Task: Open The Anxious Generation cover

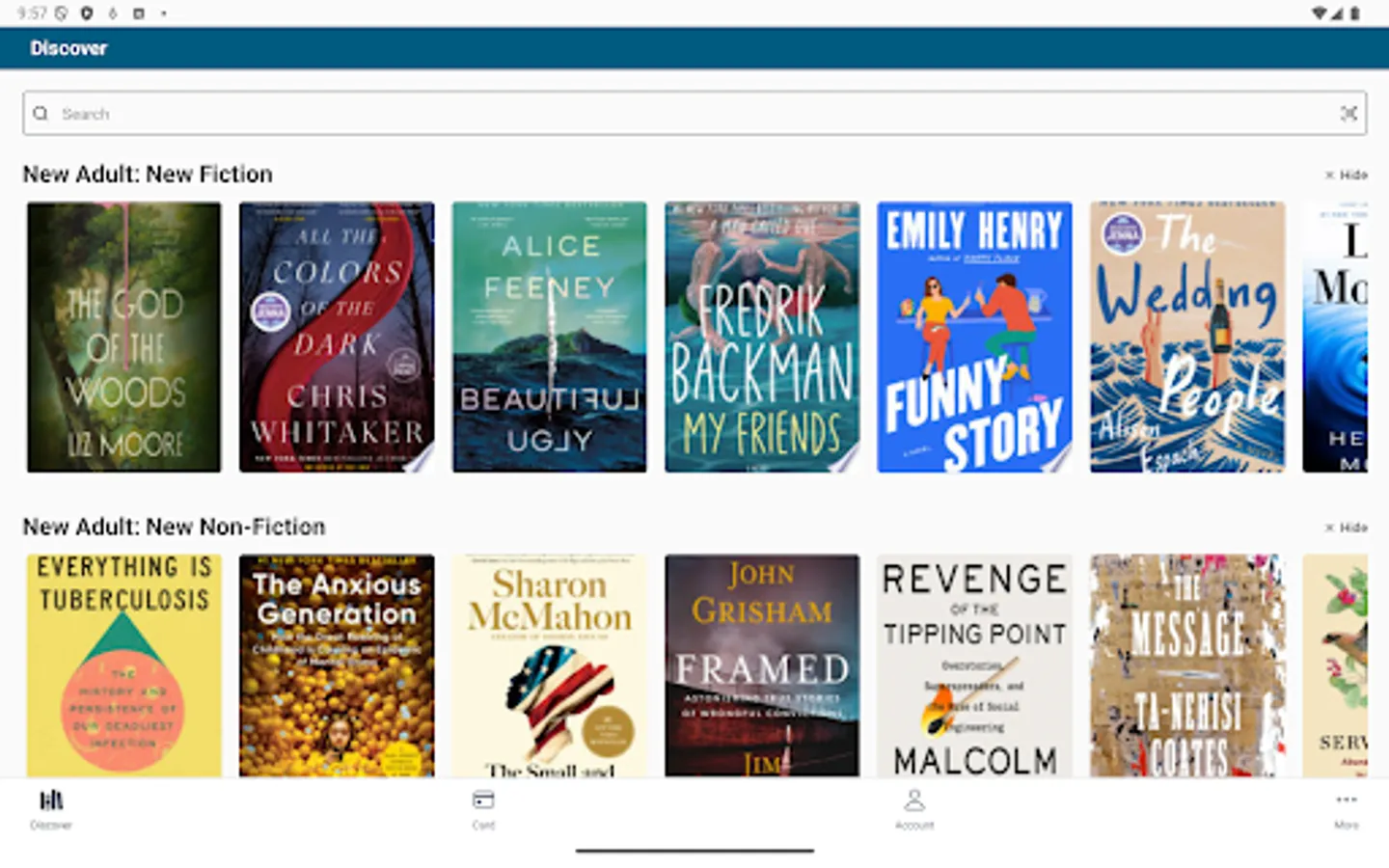Action: tap(337, 665)
